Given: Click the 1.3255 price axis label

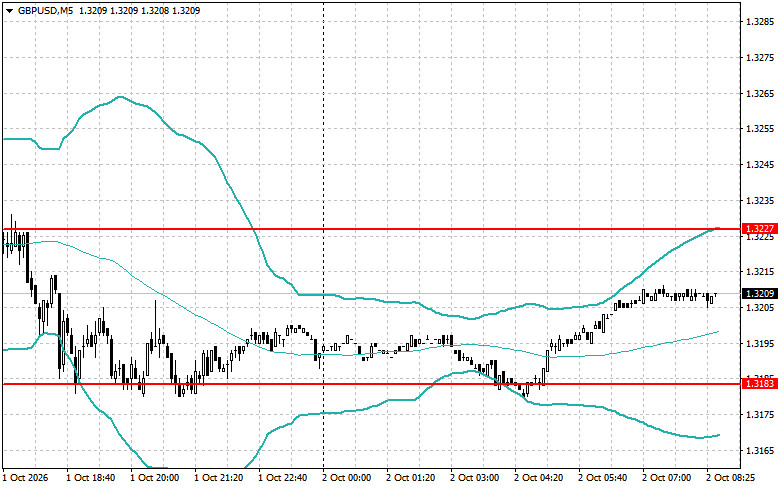Looking at the screenshot, I should click(x=760, y=129).
